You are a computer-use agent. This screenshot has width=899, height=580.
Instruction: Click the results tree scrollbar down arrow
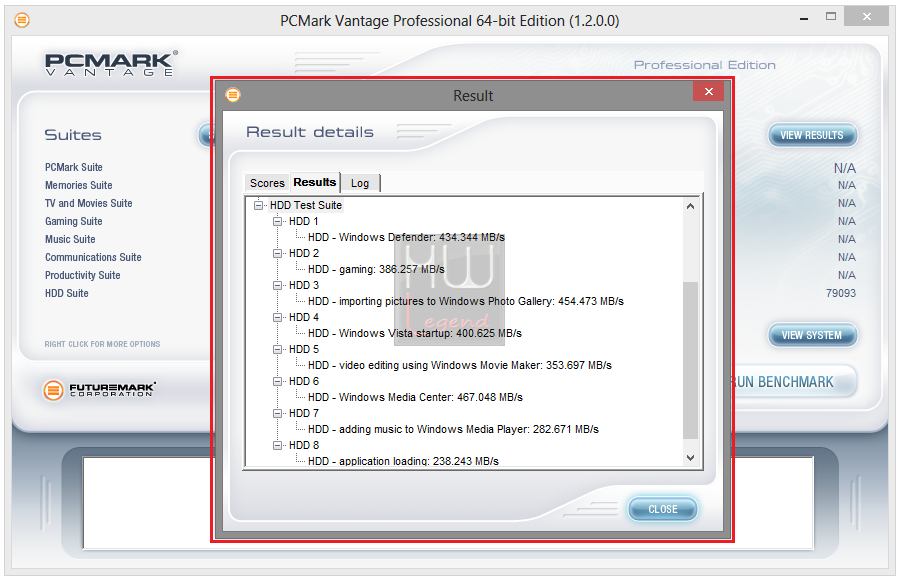tap(690, 457)
